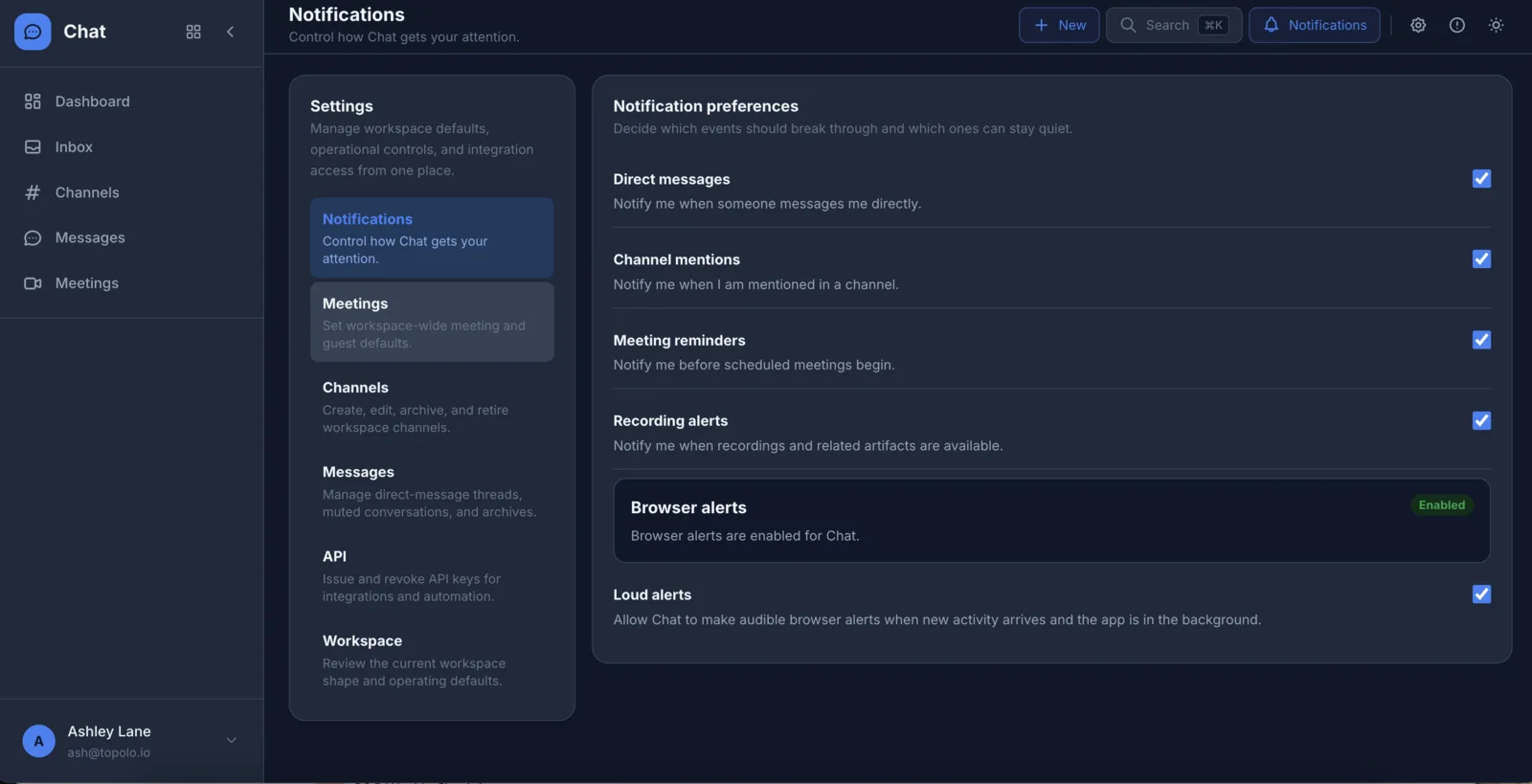This screenshot has width=1532, height=784.
Task: Switch to the API settings section
Action: pyautogui.click(x=431, y=575)
